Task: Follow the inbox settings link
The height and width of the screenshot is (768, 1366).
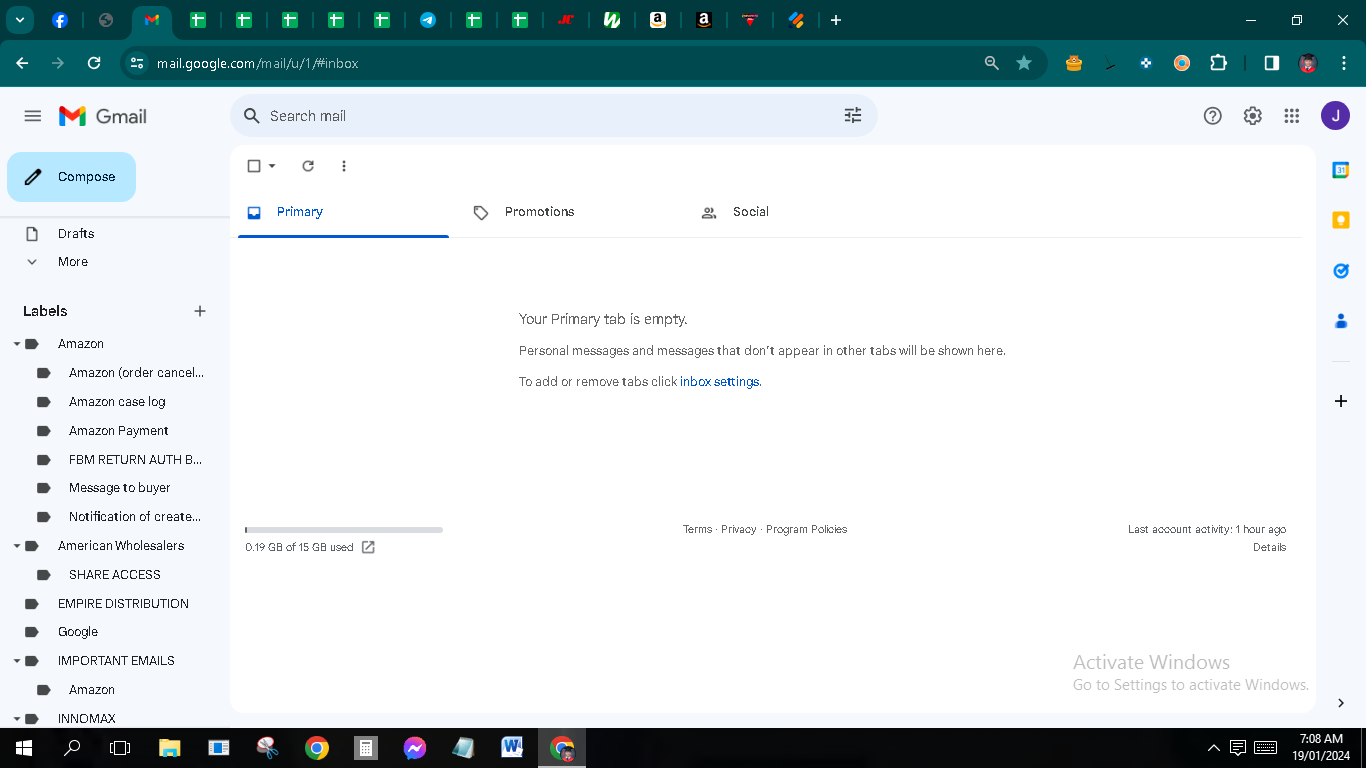Action: click(721, 382)
